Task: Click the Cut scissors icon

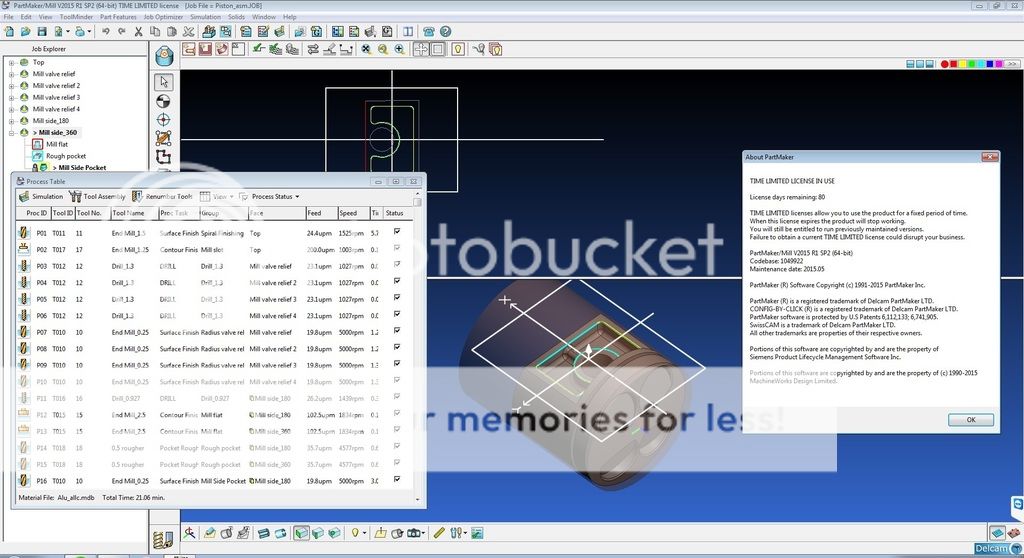Action: pos(139,32)
